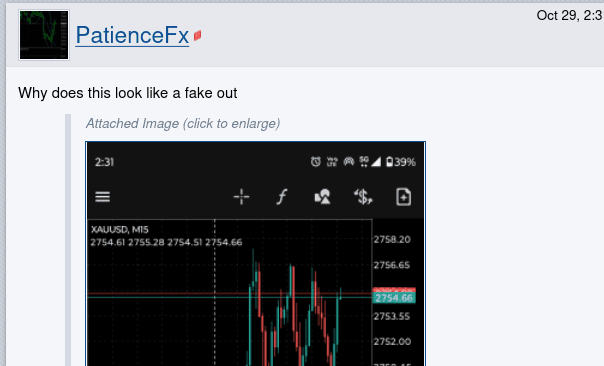
Task: Click PatienceFx avatar thumbnail
Action: pyautogui.click(x=44, y=35)
